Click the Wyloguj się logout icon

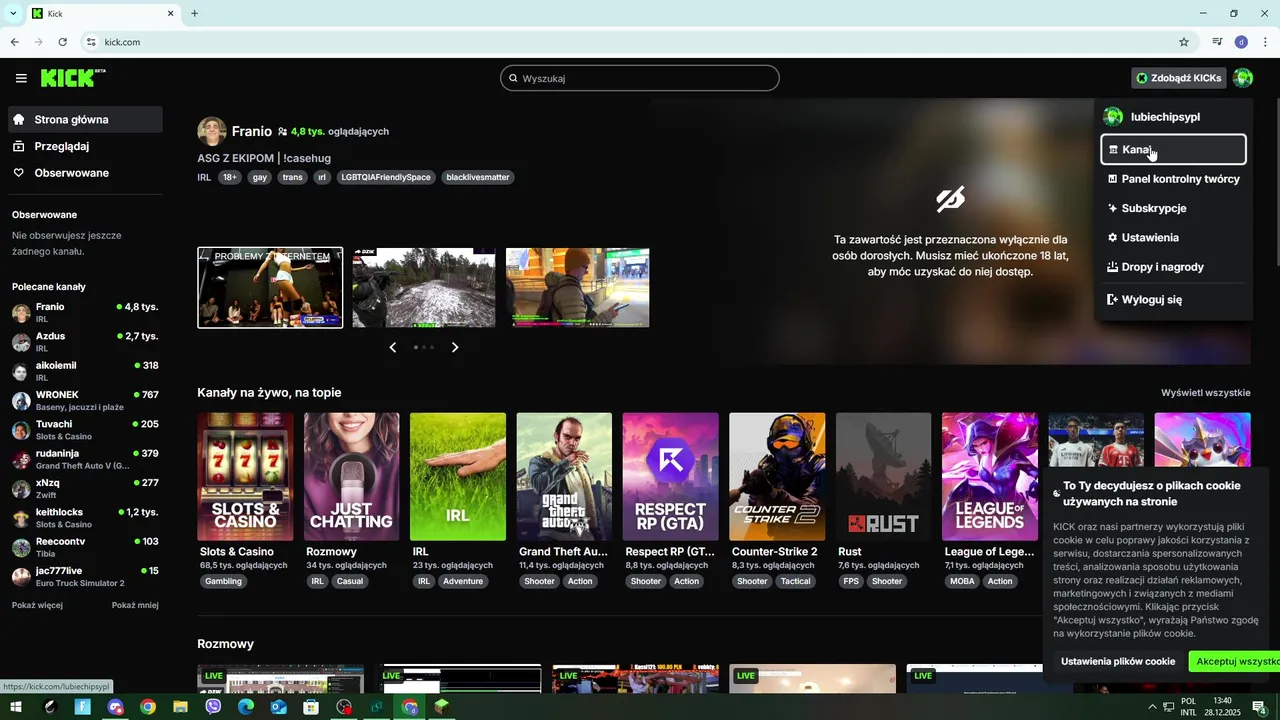[1113, 299]
